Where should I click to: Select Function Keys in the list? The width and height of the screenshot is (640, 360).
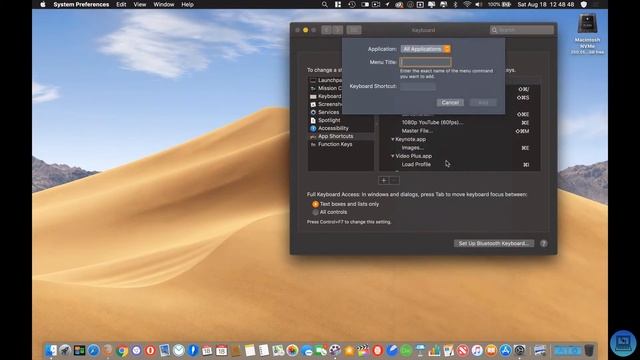(340, 144)
